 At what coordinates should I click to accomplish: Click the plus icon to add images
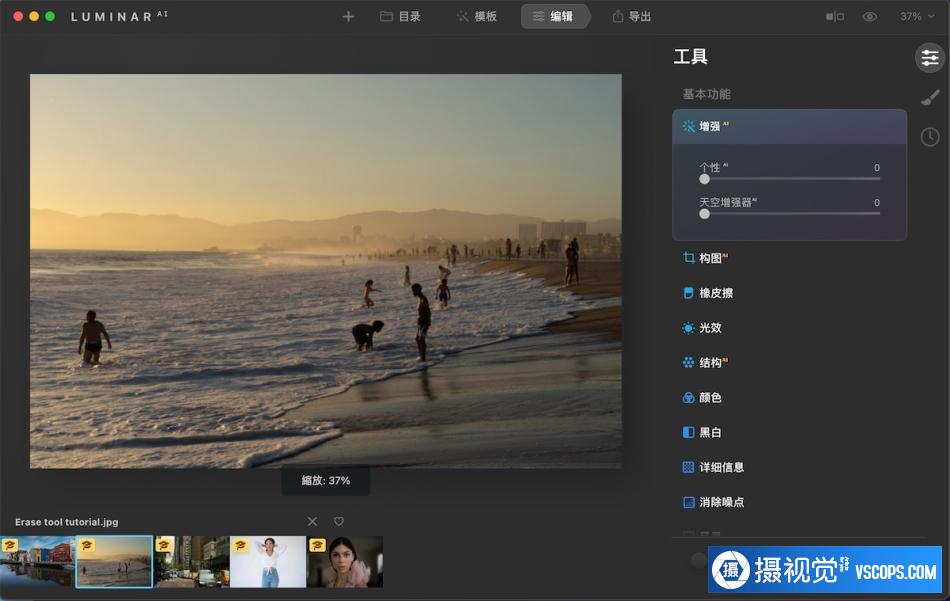click(348, 17)
